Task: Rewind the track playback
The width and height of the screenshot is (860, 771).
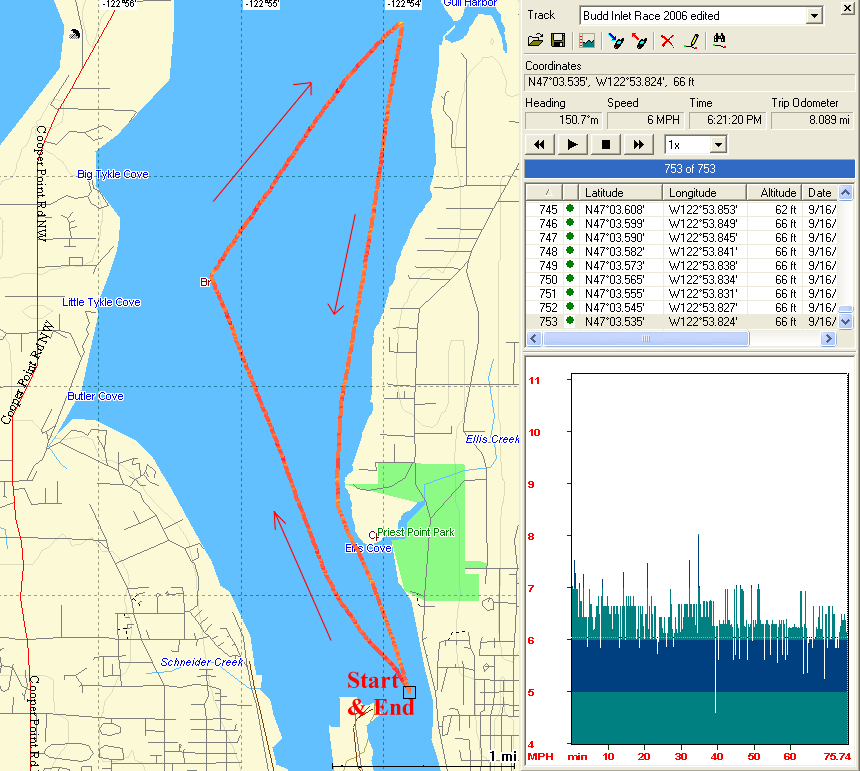Action: coord(540,145)
